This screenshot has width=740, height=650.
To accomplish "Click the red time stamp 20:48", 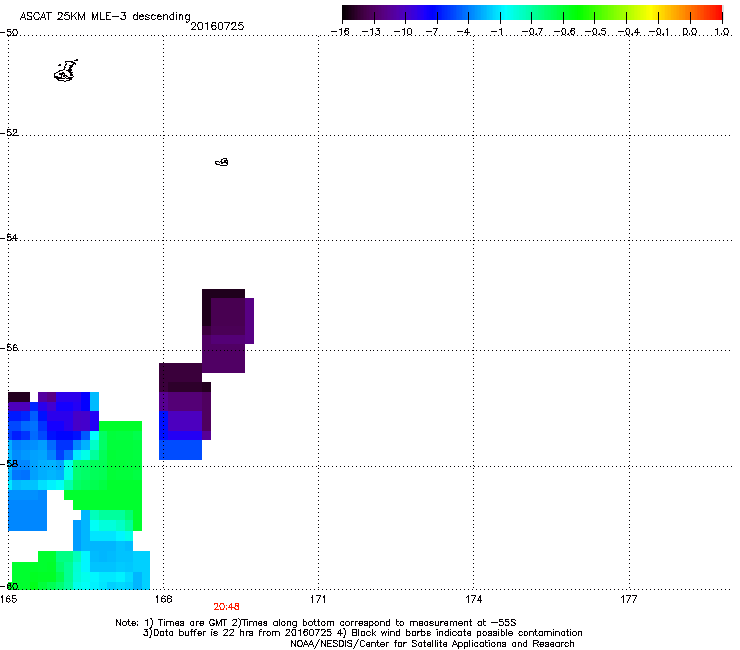I will pyautogui.click(x=226, y=607).
